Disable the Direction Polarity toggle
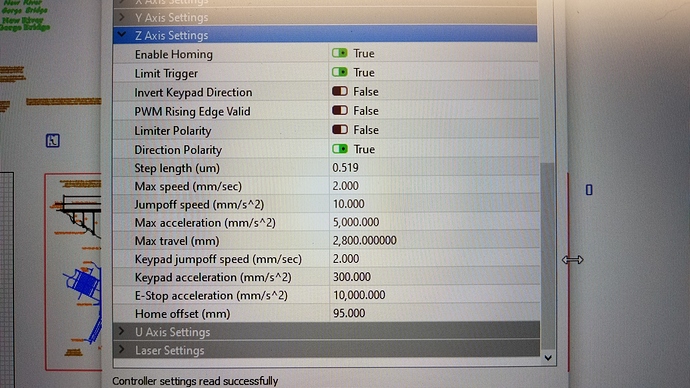The width and height of the screenshot is (690, 388). point(340,149)
